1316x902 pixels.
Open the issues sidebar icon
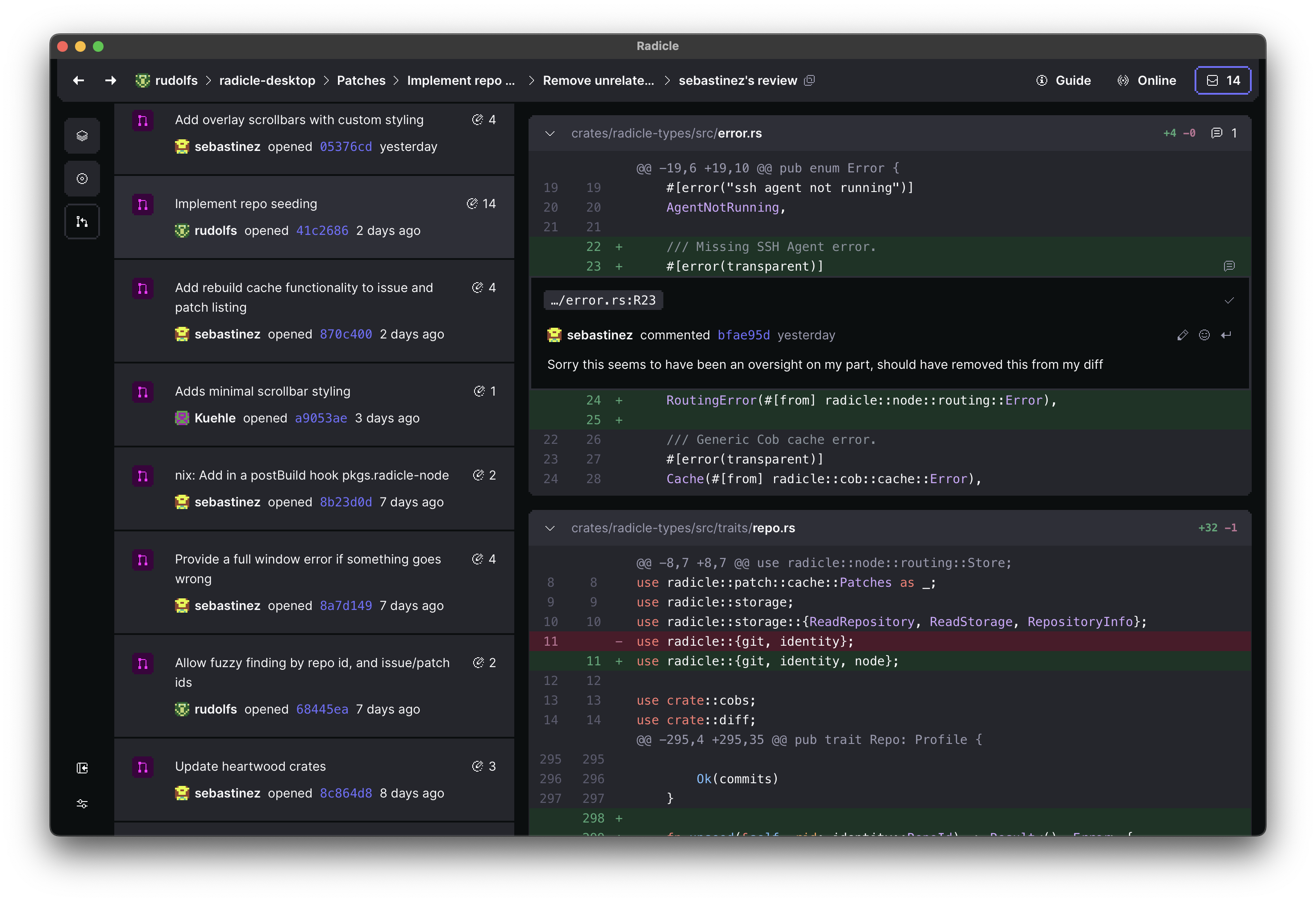[82, 179]
